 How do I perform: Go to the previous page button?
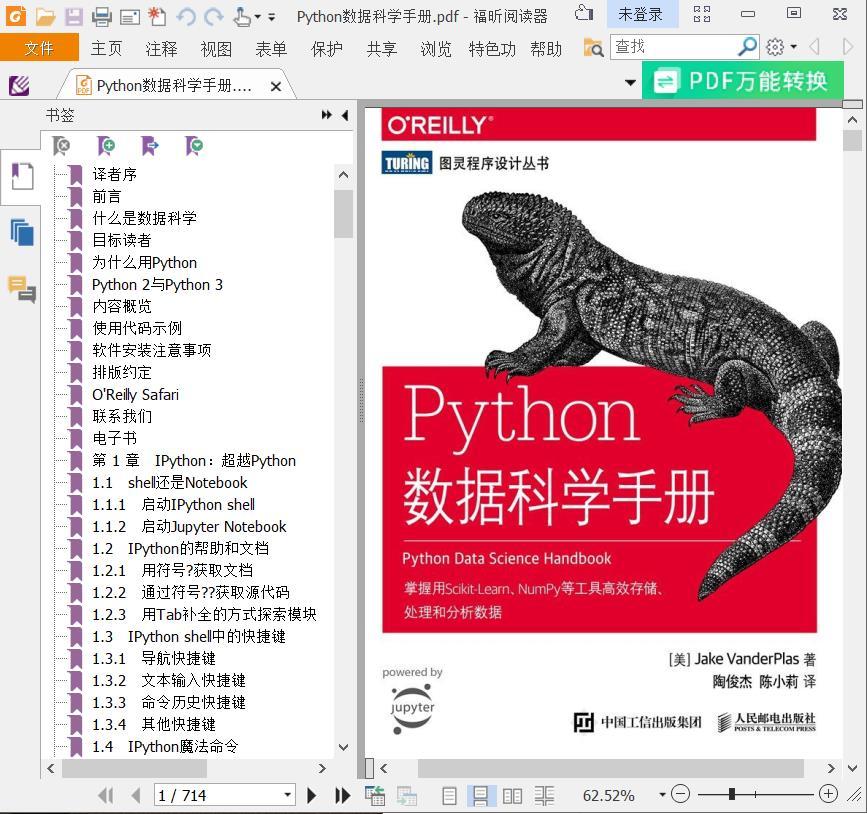coord(135,795)
